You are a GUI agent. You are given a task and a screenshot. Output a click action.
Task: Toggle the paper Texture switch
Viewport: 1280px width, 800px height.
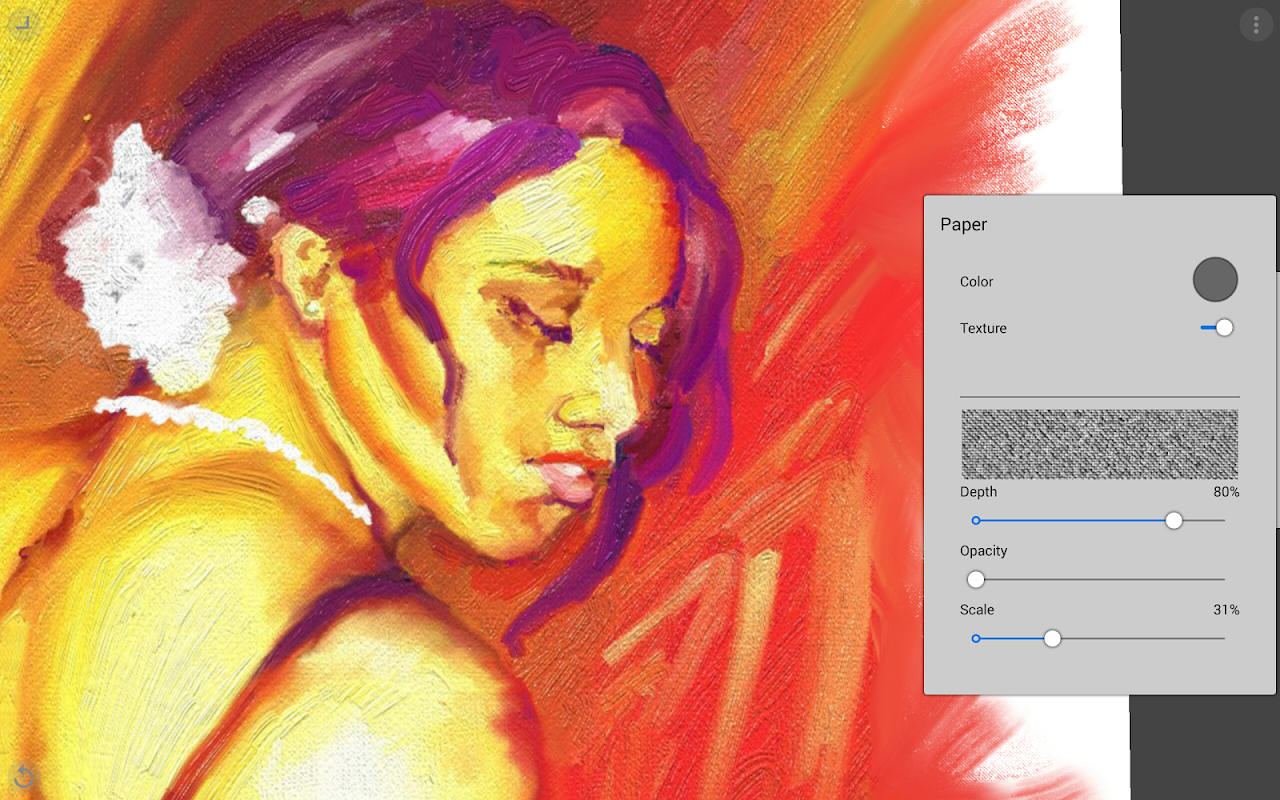(x=1217, y=327)
